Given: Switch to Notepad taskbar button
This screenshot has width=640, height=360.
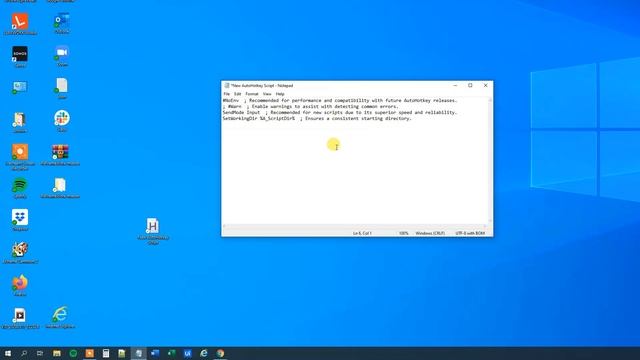Looking at the screenshot, I should [139, 353].
